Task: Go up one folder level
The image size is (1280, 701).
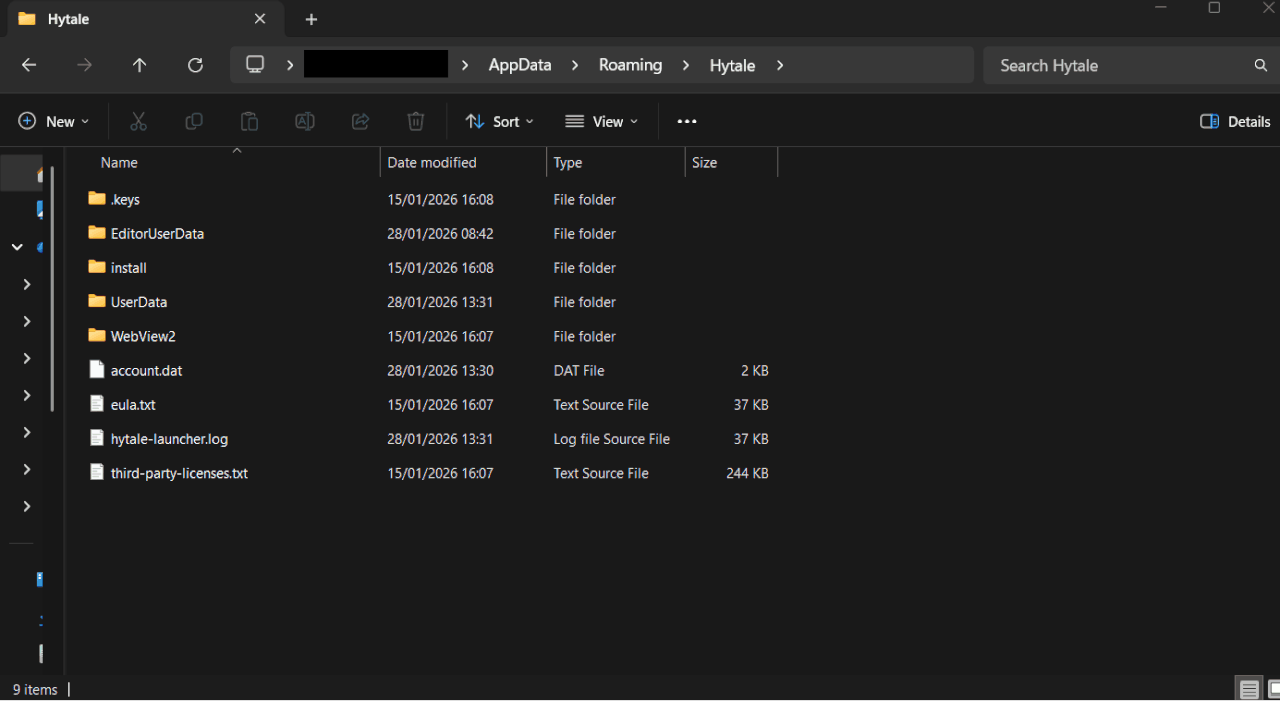Action: (x=140, y=65)
